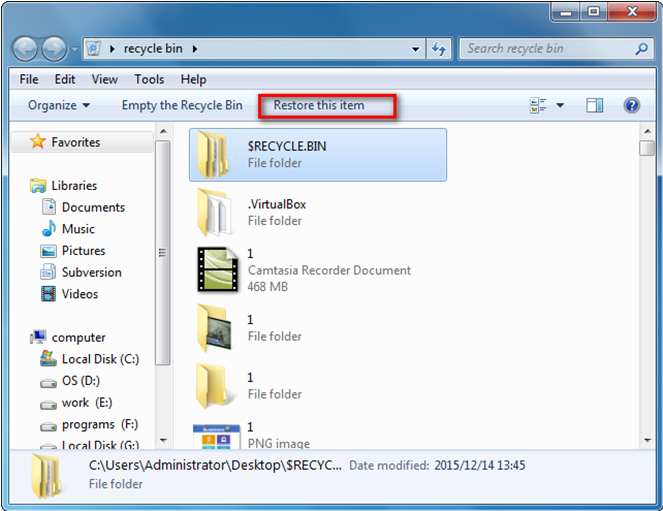The height and width of the screenshot is (511, 663).
Task: Open Local Disk (C:)
Action: [x=101, y=359]
